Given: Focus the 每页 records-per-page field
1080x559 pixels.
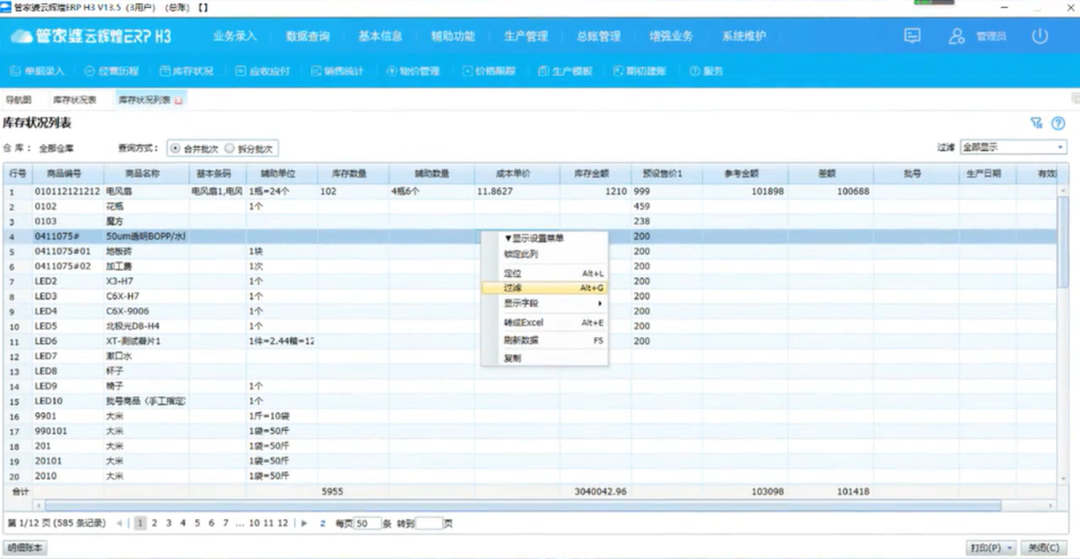Looking at the screenshot, I should tap(368, 524).
